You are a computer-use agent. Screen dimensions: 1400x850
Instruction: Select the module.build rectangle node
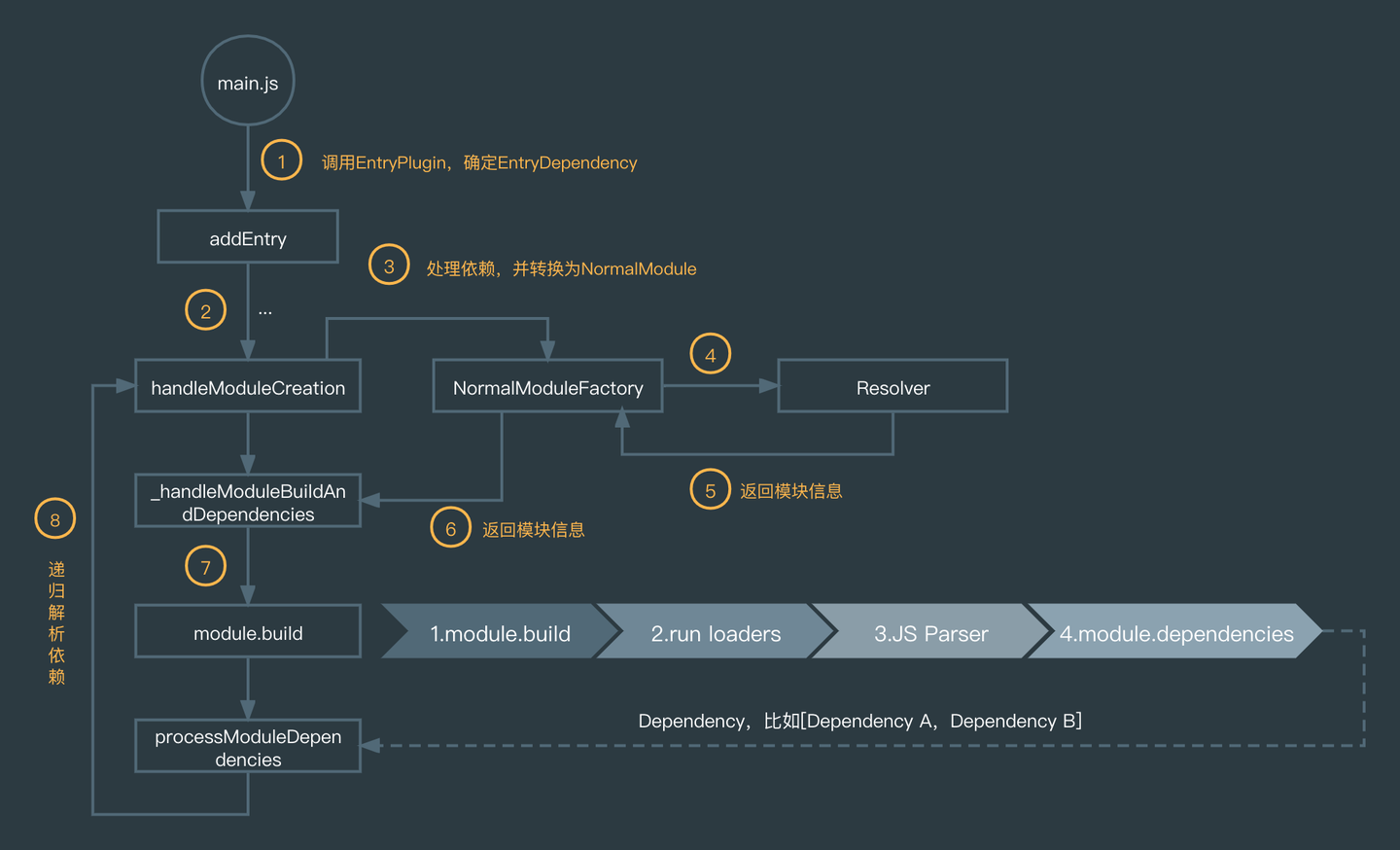248,632
